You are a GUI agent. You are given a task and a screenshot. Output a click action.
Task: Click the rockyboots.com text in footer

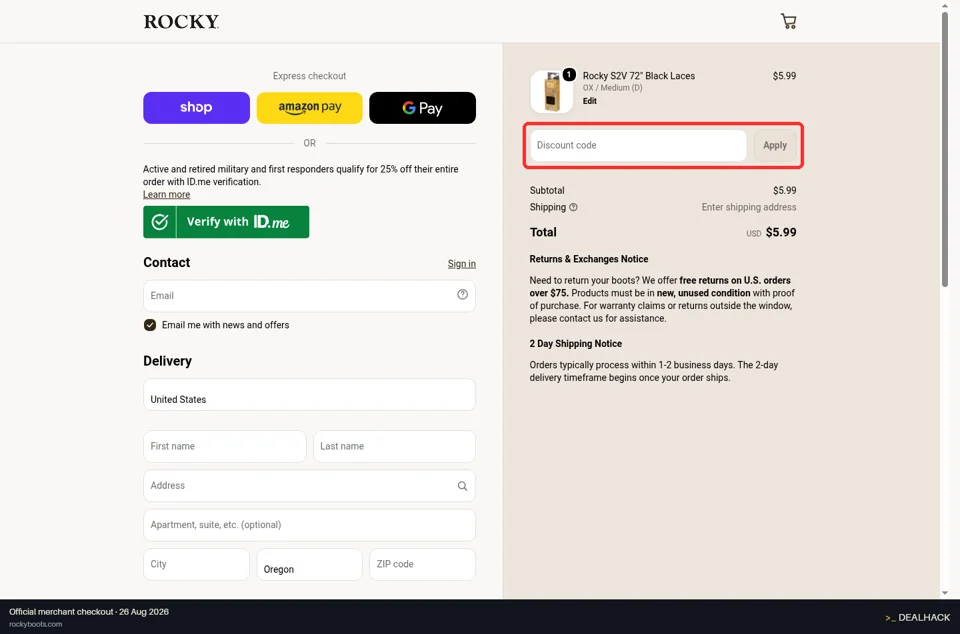[x=36, y=624]
